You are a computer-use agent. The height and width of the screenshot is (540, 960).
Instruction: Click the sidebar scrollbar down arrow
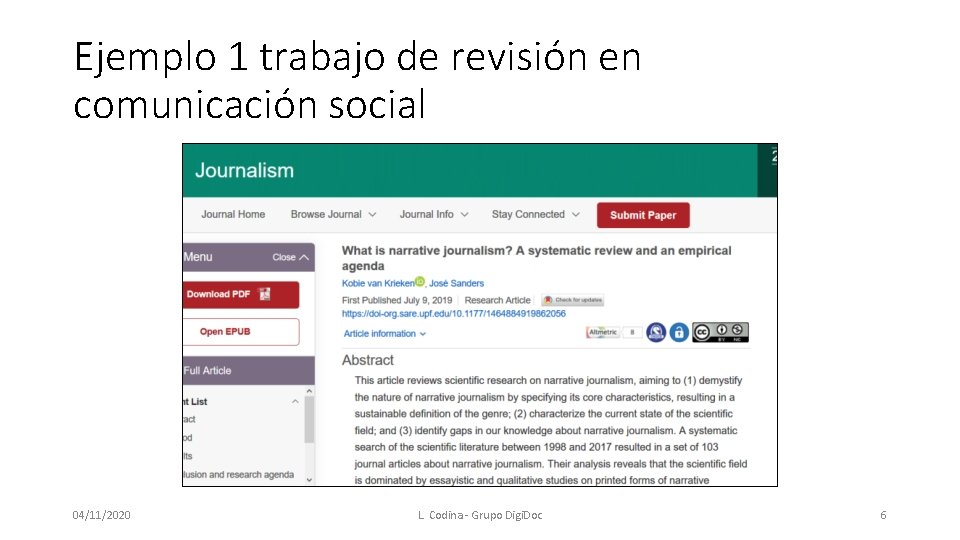tap(309, 480)
